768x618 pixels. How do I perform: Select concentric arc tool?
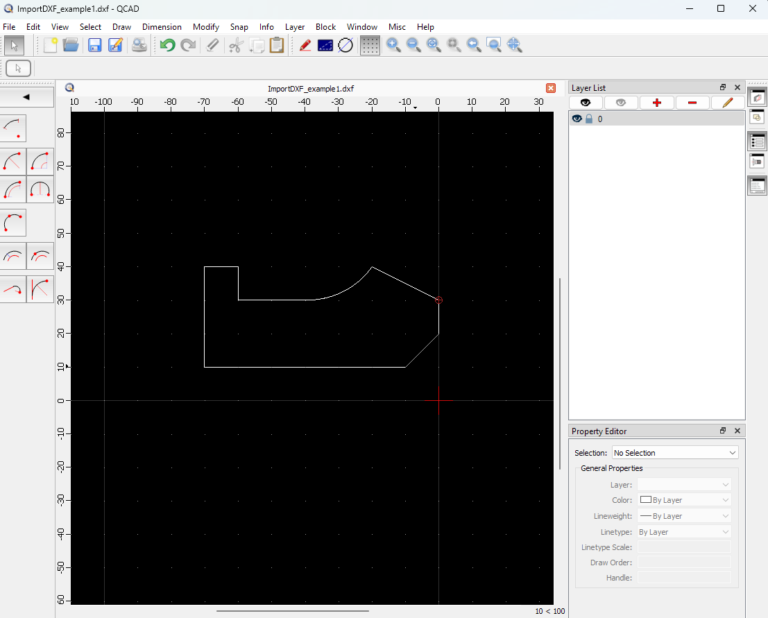click(13, 256)
